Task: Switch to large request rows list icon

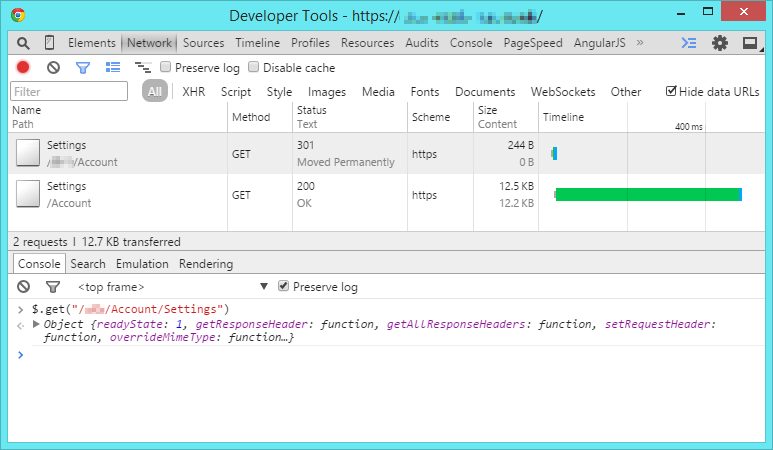Action: 113,67
